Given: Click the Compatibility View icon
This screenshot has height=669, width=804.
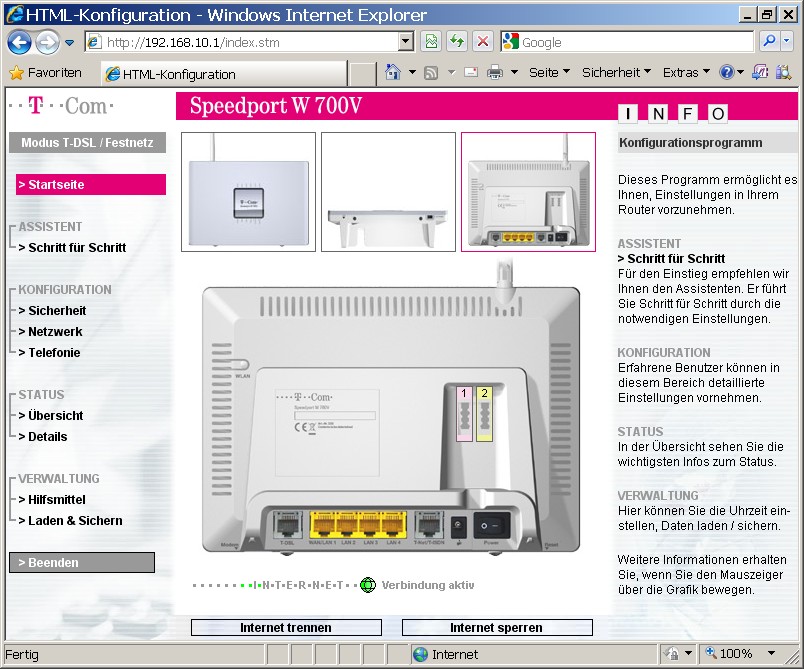Looking at the screenshot, I should 431,42.
